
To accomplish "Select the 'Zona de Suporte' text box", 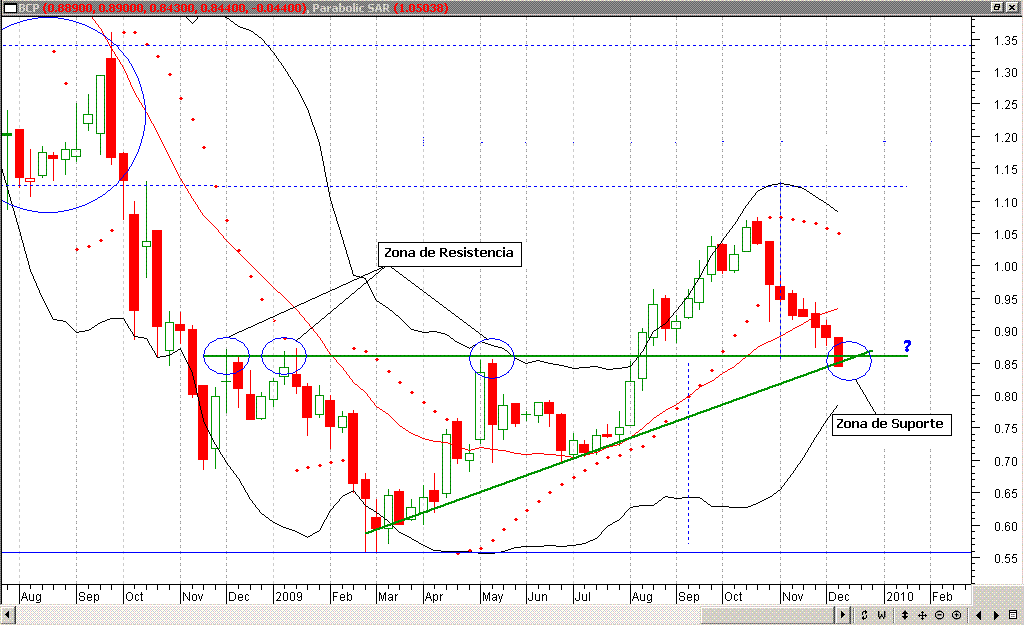I will [x=891, y=424].
